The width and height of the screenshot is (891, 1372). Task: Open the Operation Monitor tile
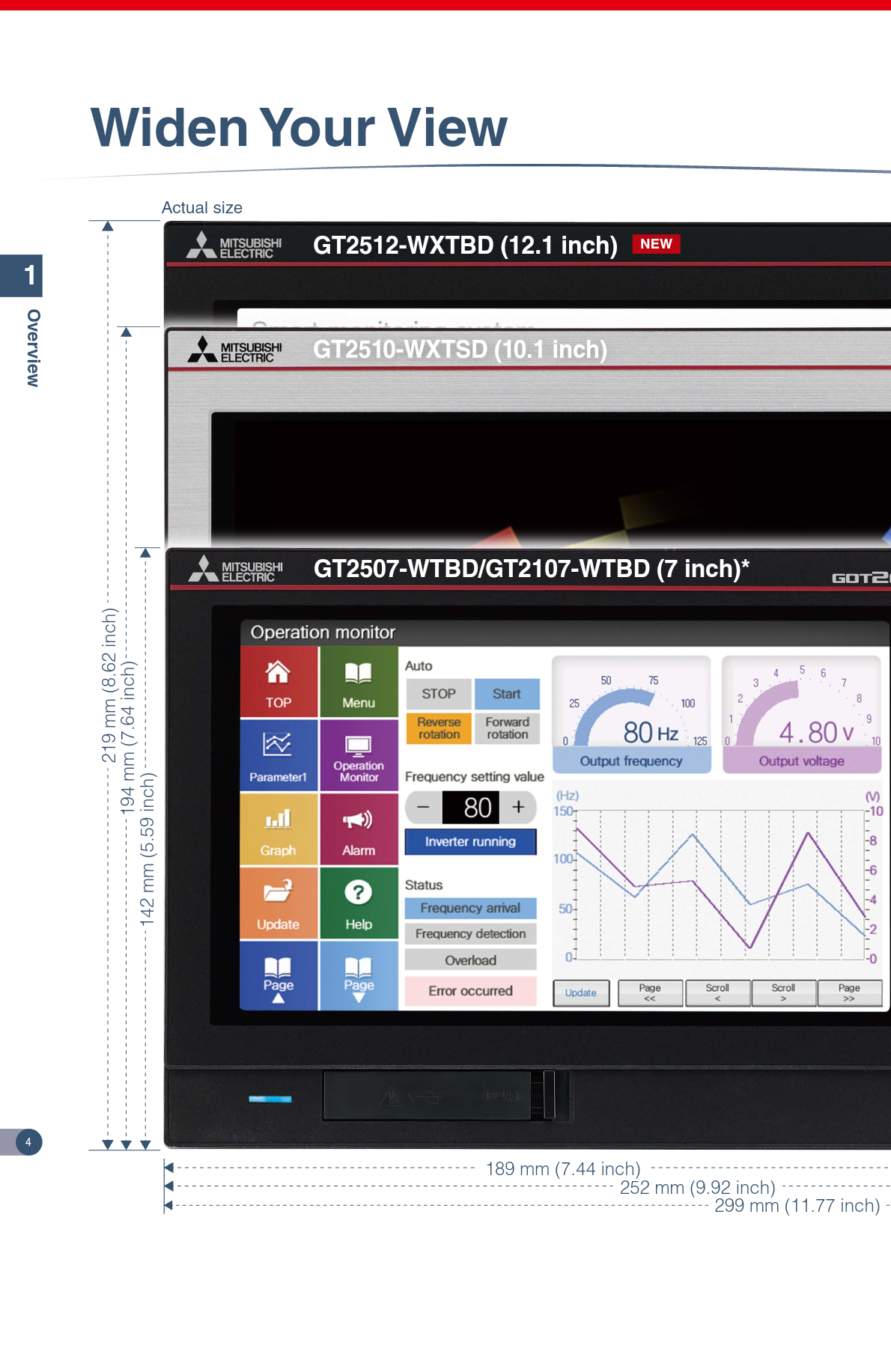pos(358,755)
